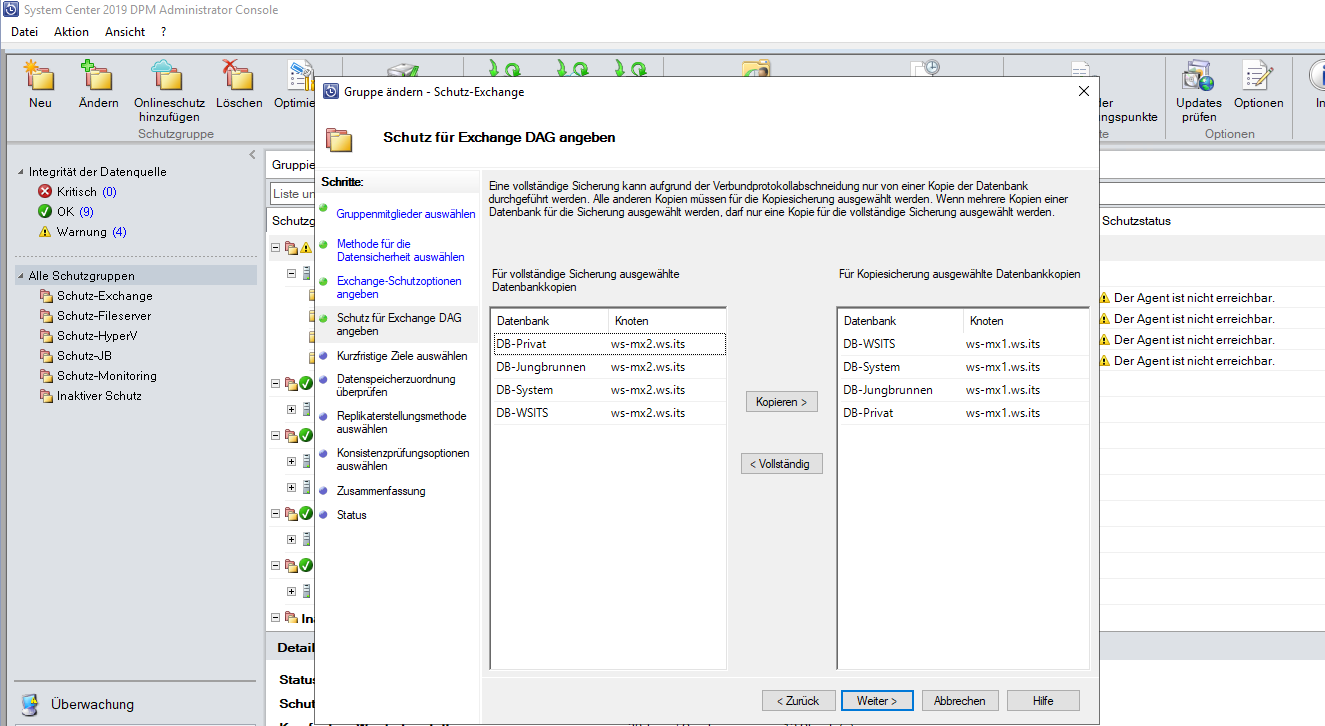Sort full backup list by Datenbank column
Image resolution: width=1325 pixels, height=726 pixels.
(x=550, y=321)
